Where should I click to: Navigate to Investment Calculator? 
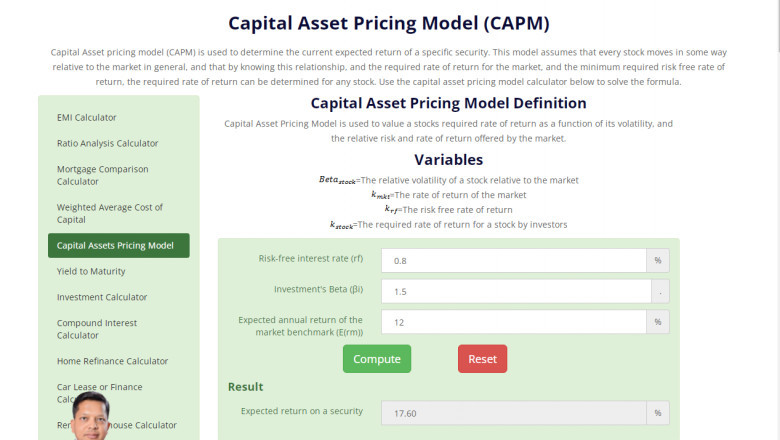[x=102, y=297]
